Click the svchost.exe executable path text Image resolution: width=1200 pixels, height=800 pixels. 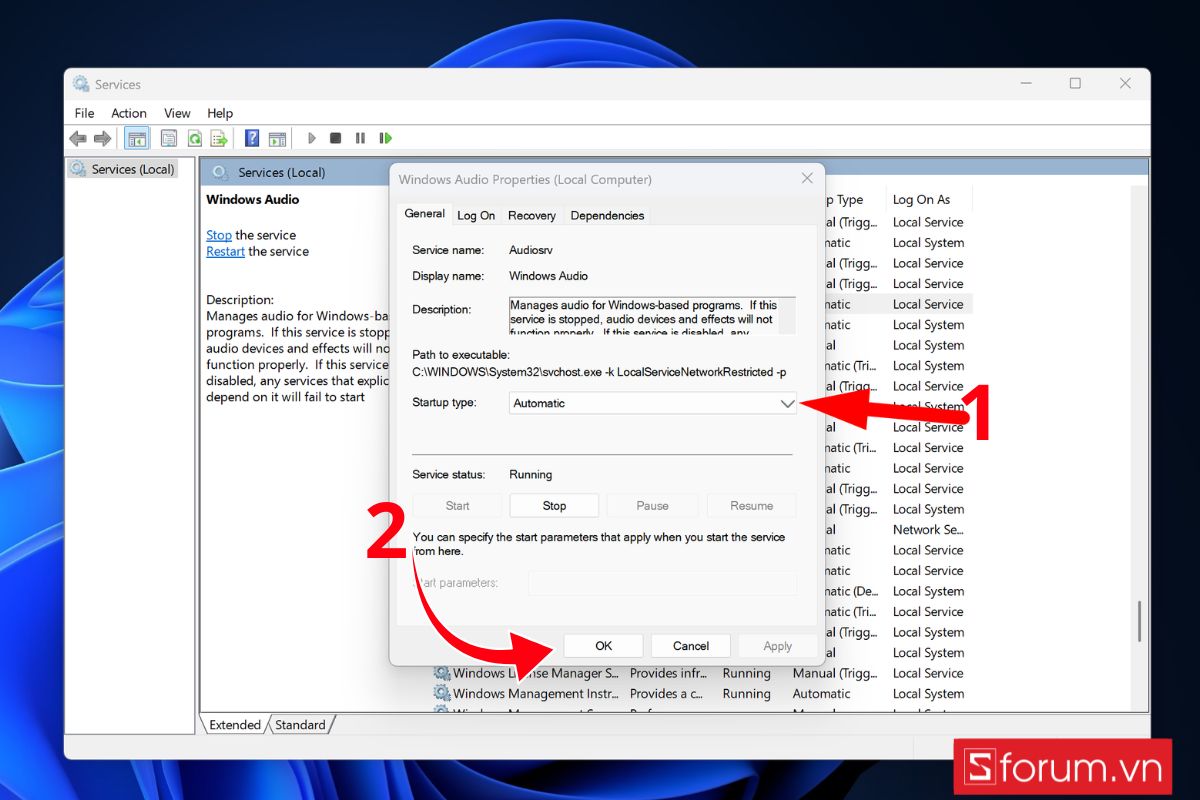599,372
